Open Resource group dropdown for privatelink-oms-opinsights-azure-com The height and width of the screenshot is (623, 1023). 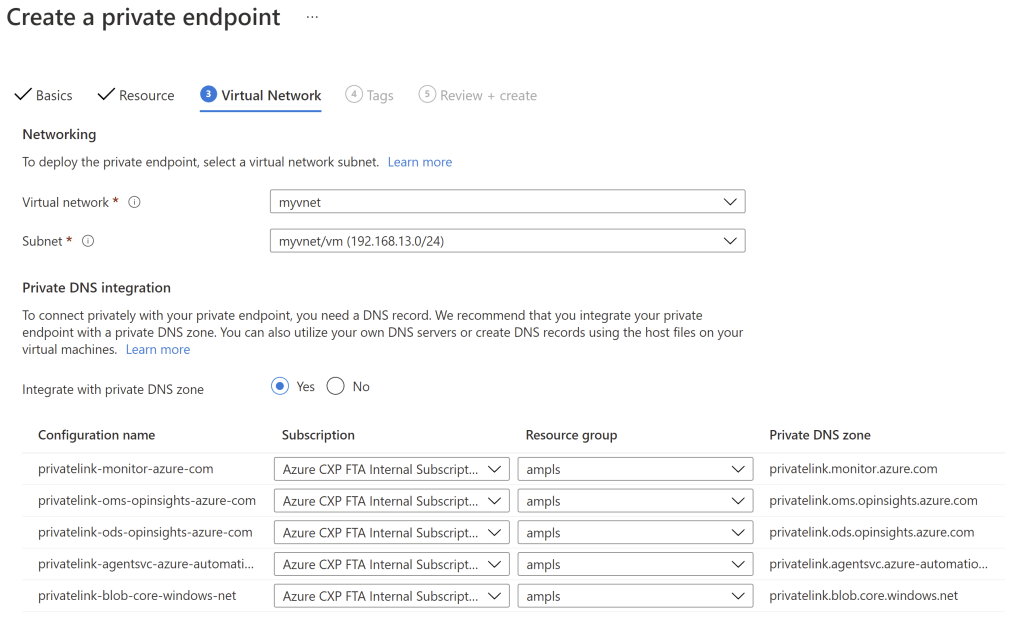pyautogui.click(x=635, y=501)
